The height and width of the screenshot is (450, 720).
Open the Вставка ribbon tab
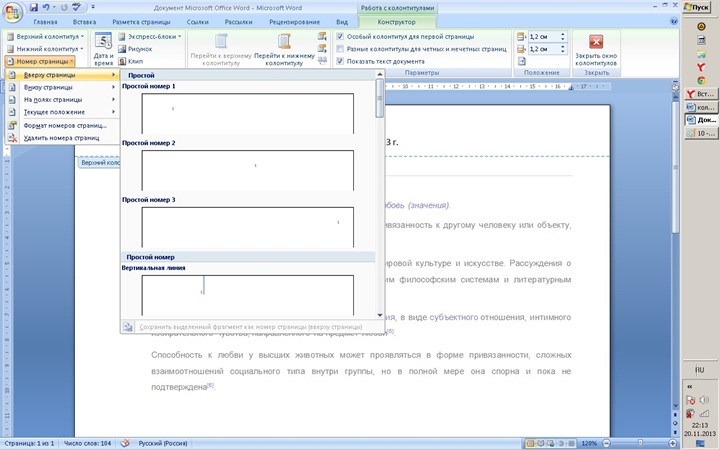84,22
